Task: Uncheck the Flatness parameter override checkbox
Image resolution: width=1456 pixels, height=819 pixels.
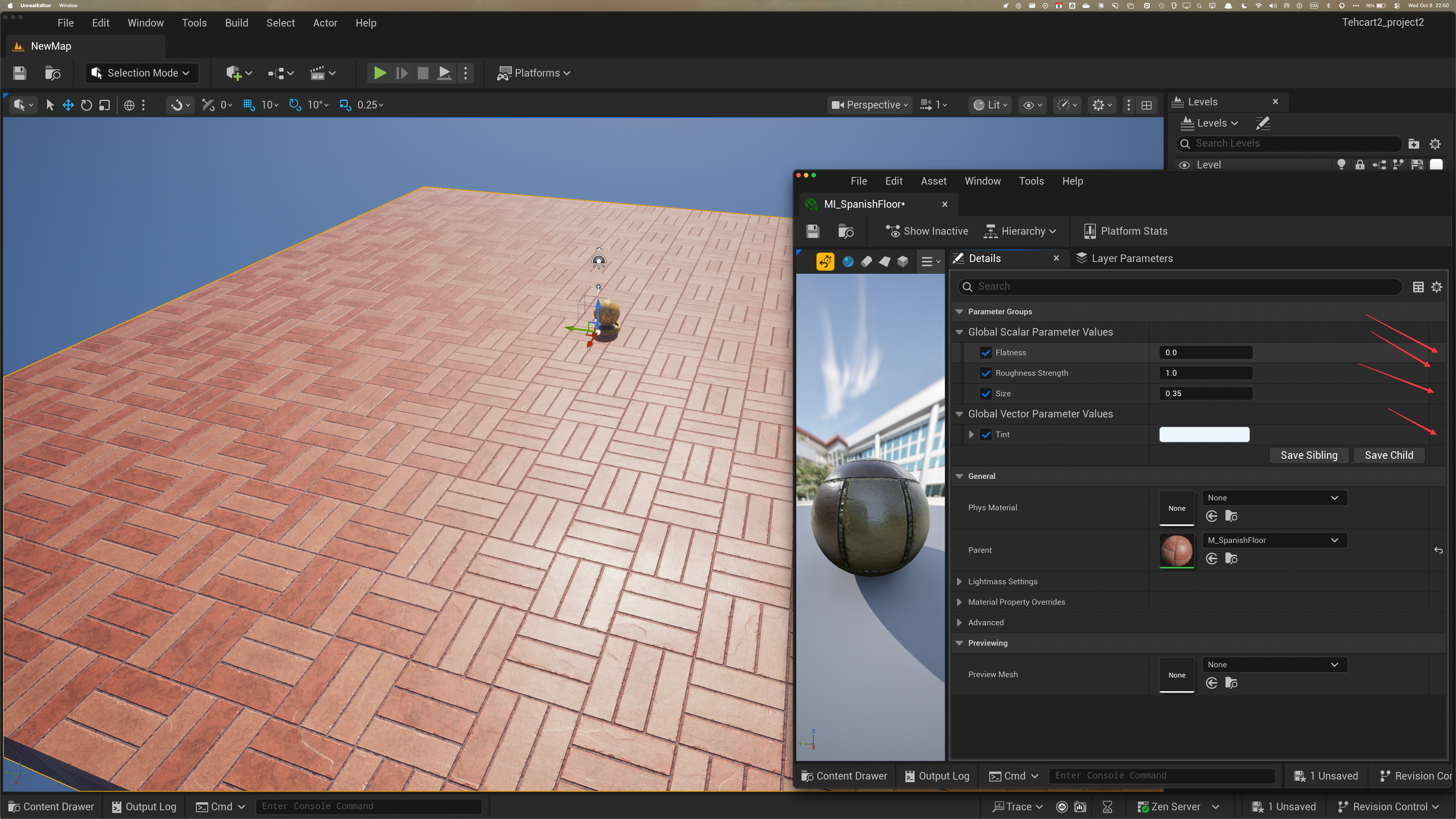Action: coord(986,353)
